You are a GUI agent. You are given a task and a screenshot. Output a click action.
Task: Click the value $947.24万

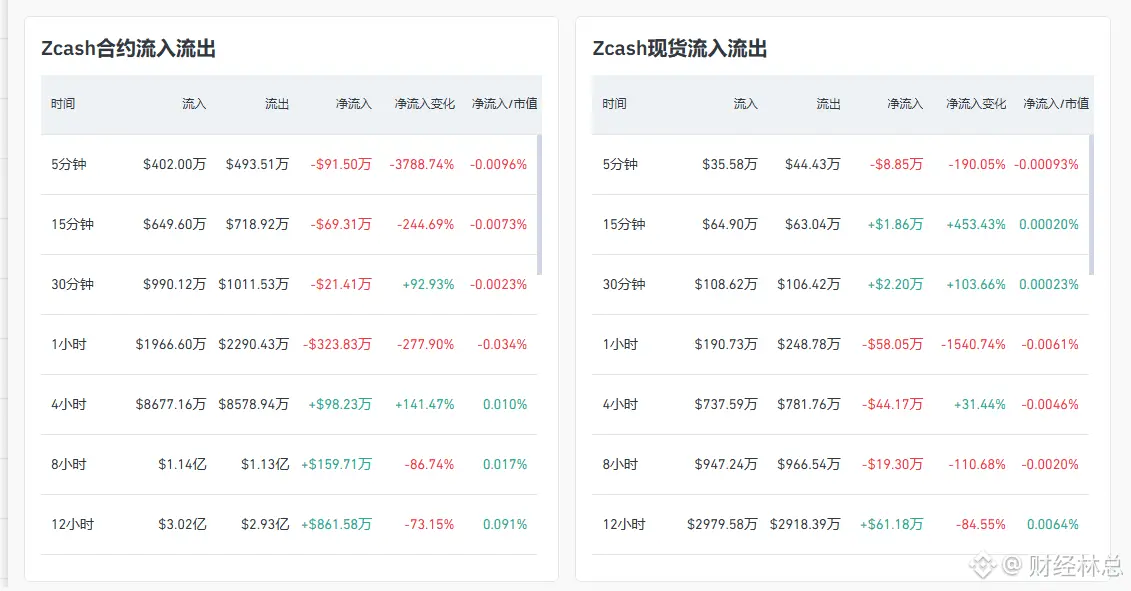point(726,464)
